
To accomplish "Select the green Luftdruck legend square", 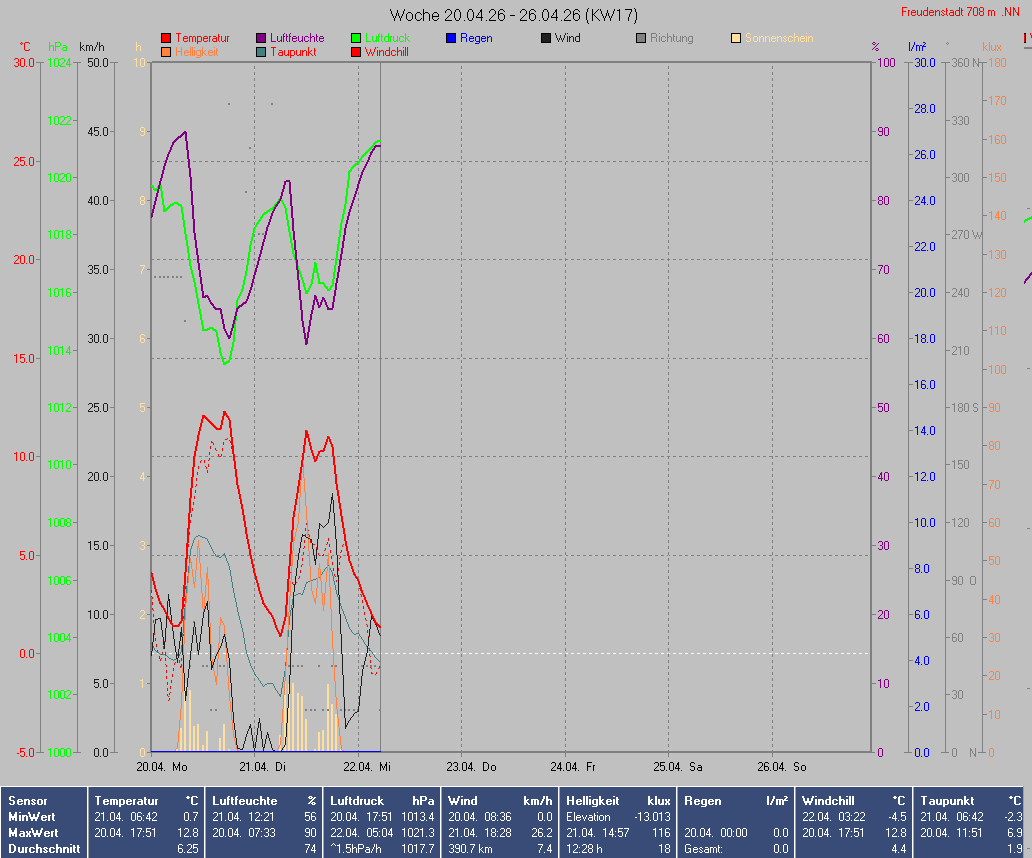I will click(356, 38).
